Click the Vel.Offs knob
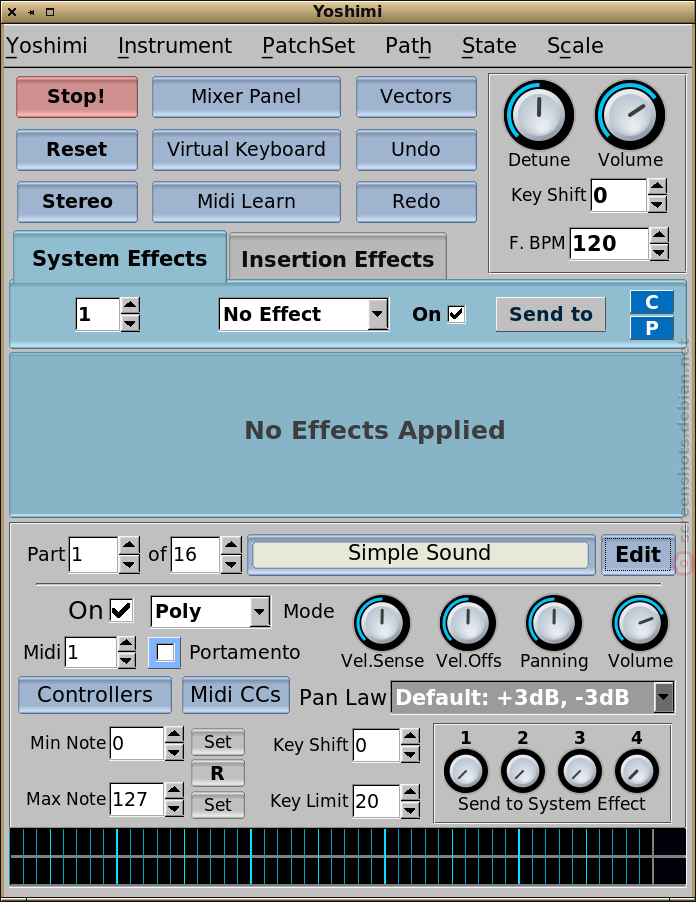 click(x=468, y=623)
